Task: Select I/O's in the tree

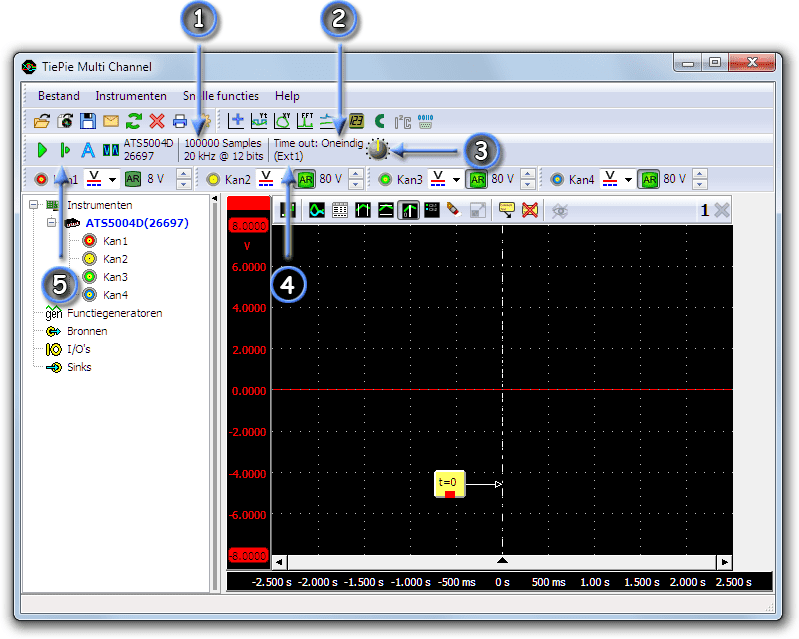Action: click(x=79, y=349)
